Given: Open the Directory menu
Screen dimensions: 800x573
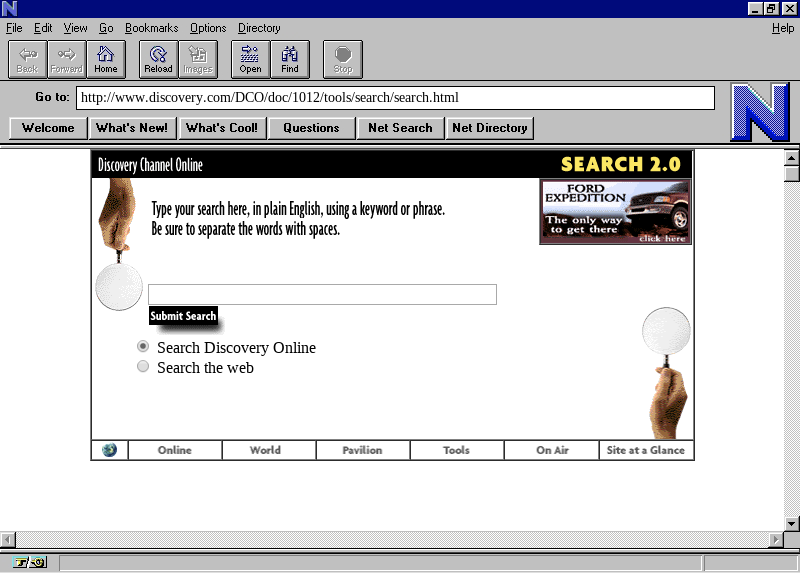Looking at the screenshot, I should [x=259, y=28].
